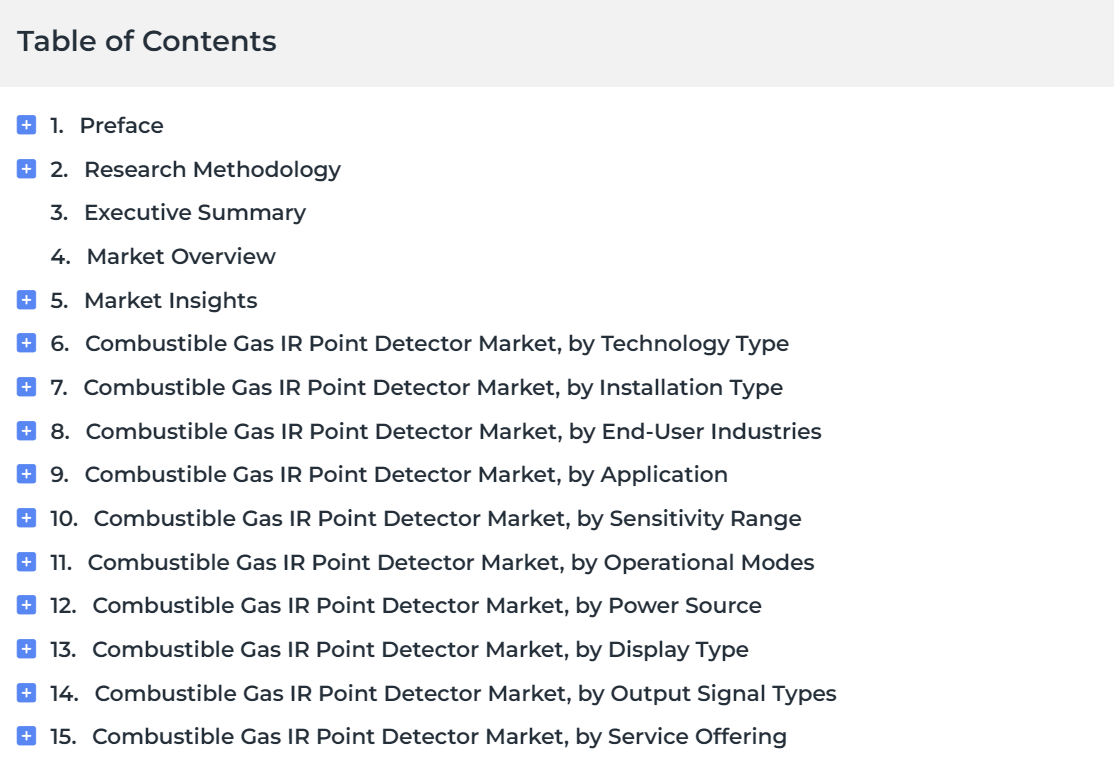Click plus icon beside Installation Type section

click(26, 387)
